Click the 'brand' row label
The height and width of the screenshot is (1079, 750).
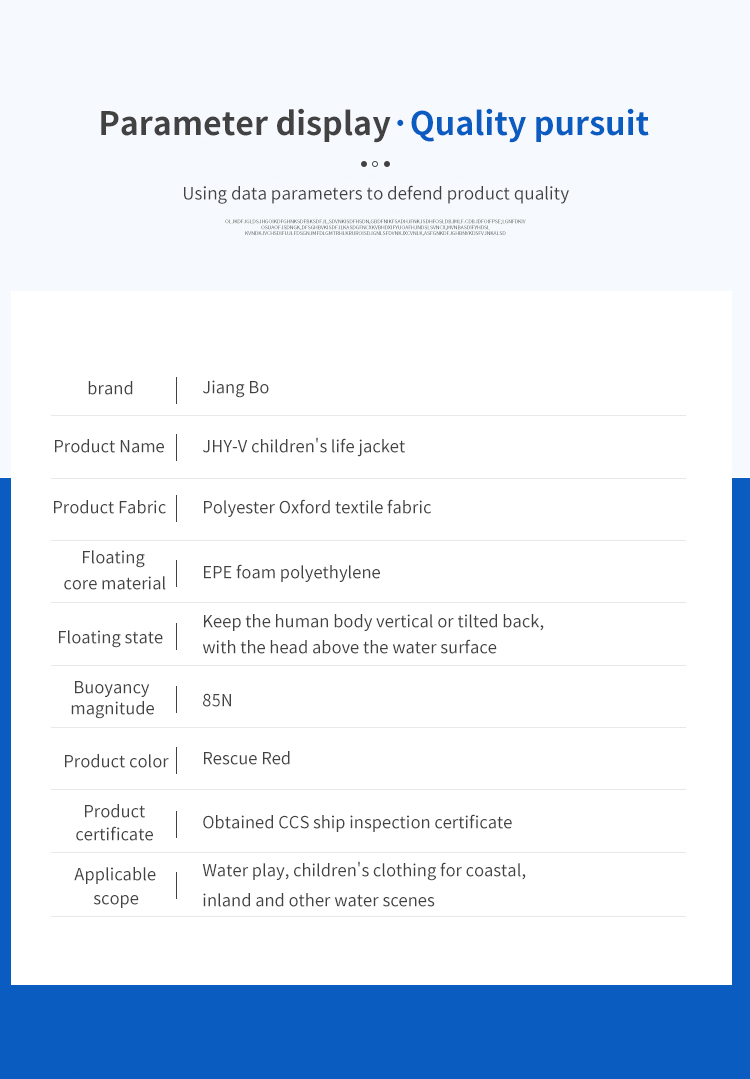coord(110,388)
